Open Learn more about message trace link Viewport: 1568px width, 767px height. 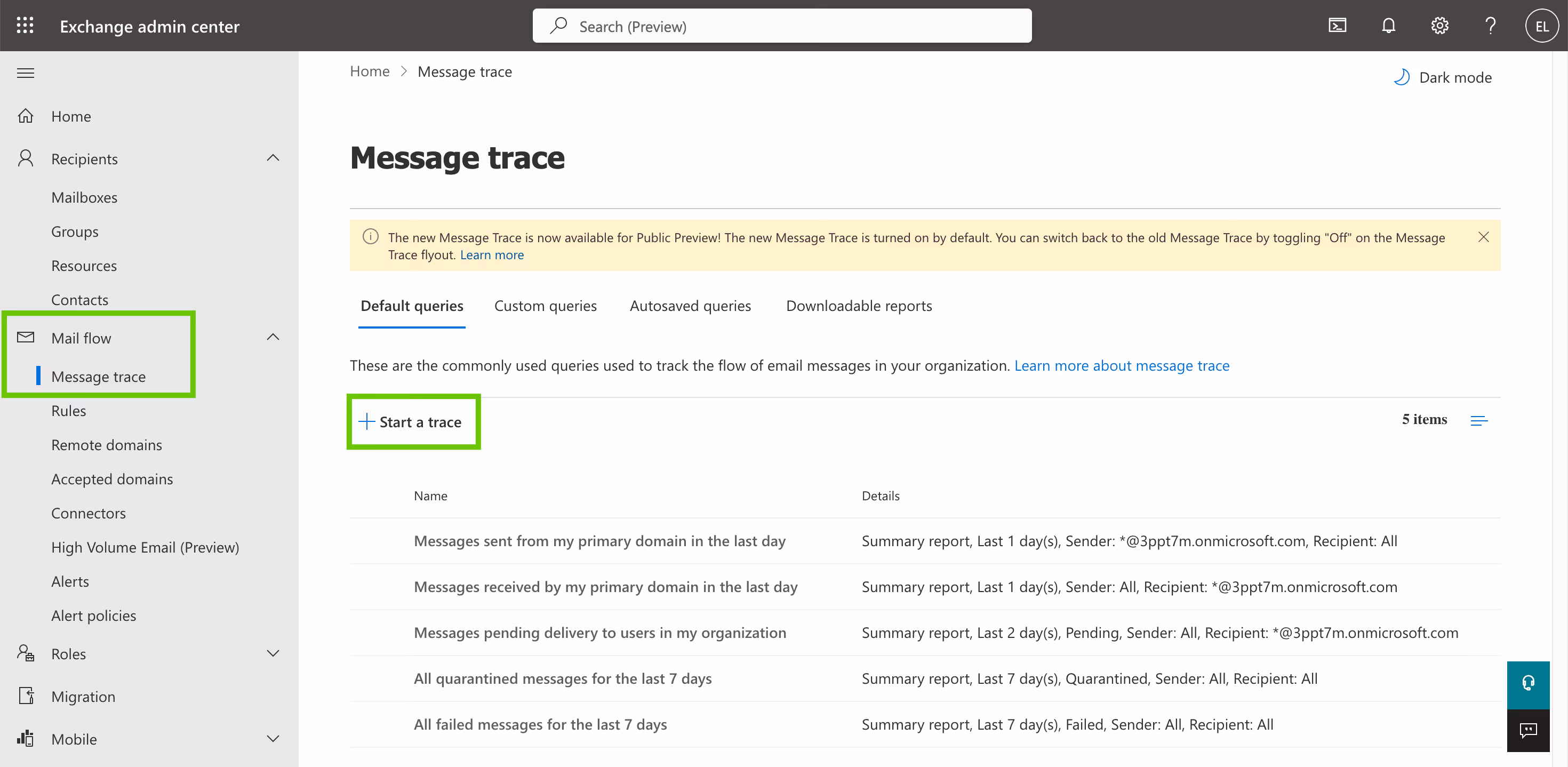coord(1122,365)
